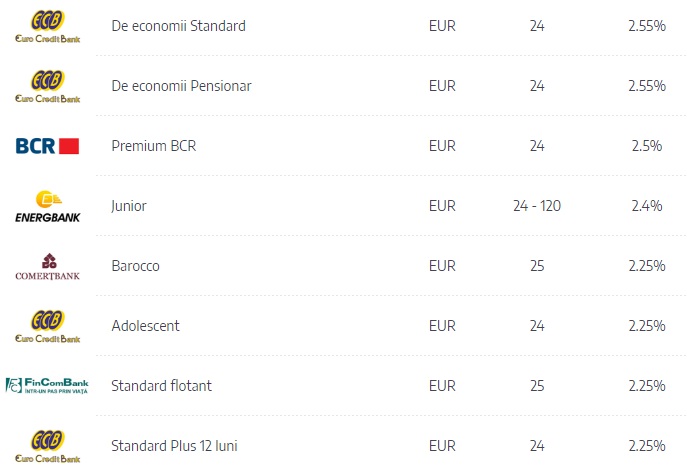Open the BCR bank logo
Screen dimensions: 687x471
tap(47, 146)
